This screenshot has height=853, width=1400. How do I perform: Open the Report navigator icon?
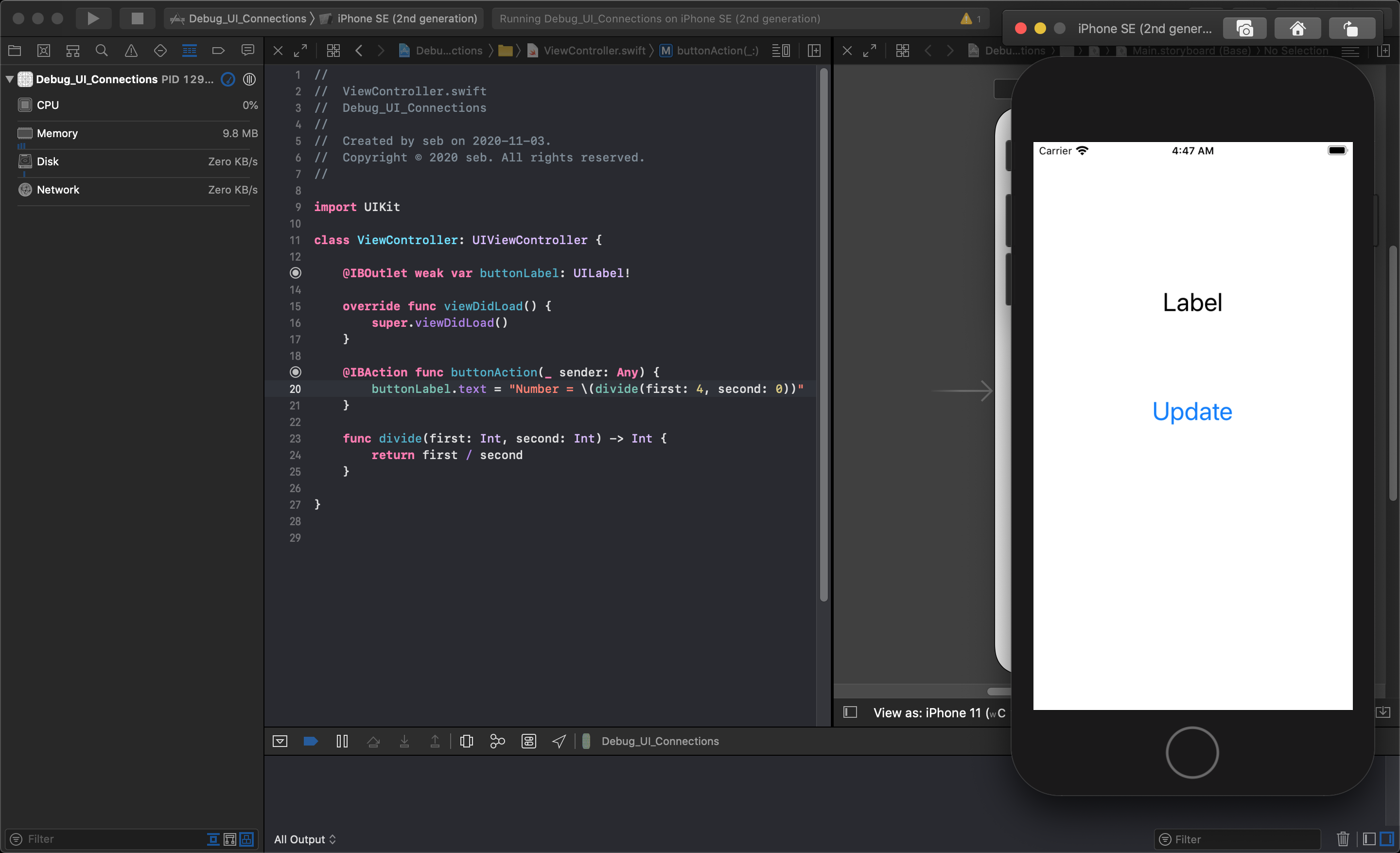[x=248, y=51]
